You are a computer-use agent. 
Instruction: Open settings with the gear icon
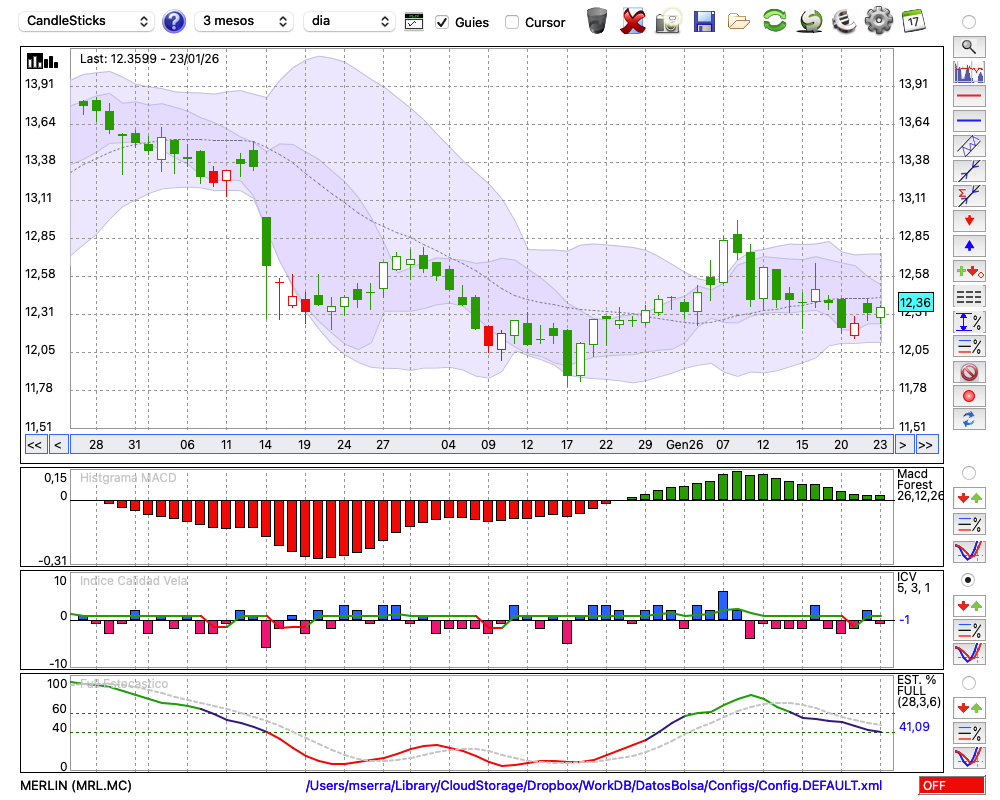pos(878,21)
